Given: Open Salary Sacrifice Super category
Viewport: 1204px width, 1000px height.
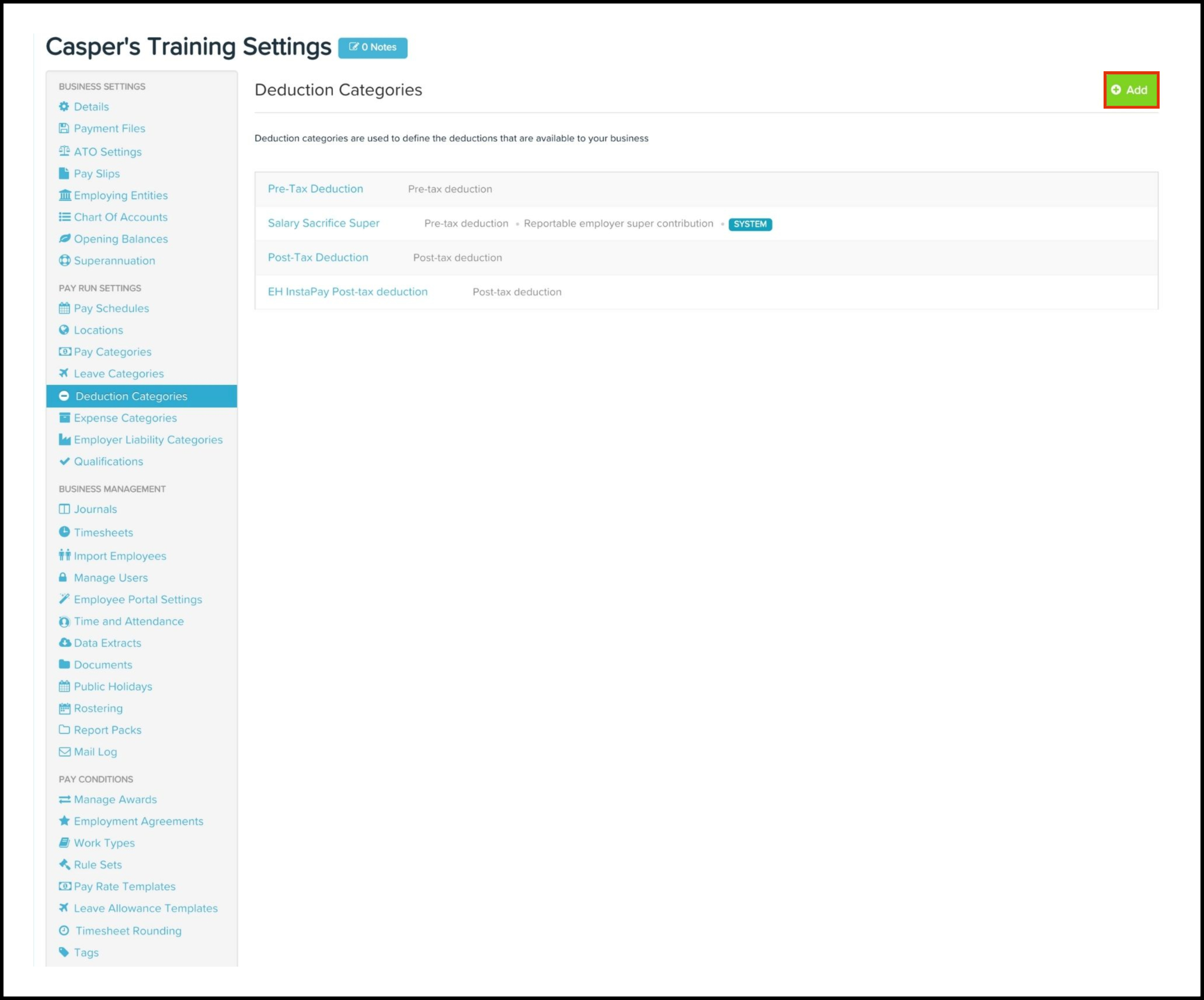Looking at the screenshot, I should coord(323,223).
